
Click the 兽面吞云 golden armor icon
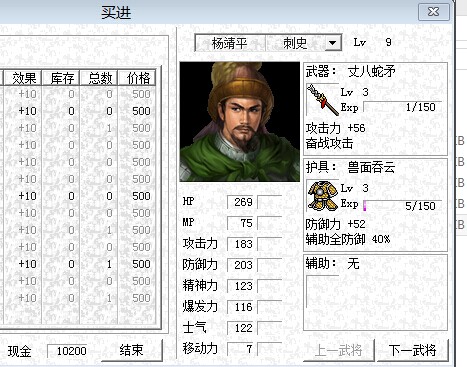(322, 196)
